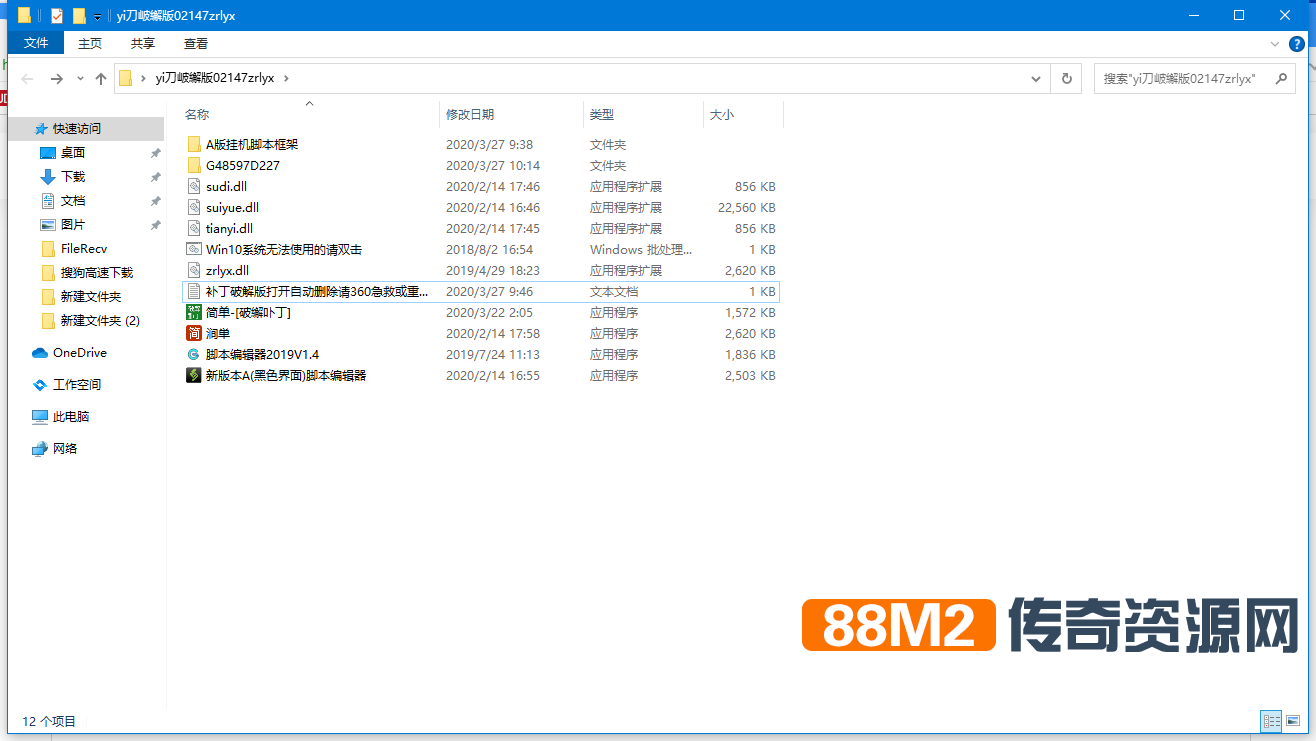This screenshot has width=1316, height=741.
Task: Click the 文本文档 type cell
Action: (614, 291)
